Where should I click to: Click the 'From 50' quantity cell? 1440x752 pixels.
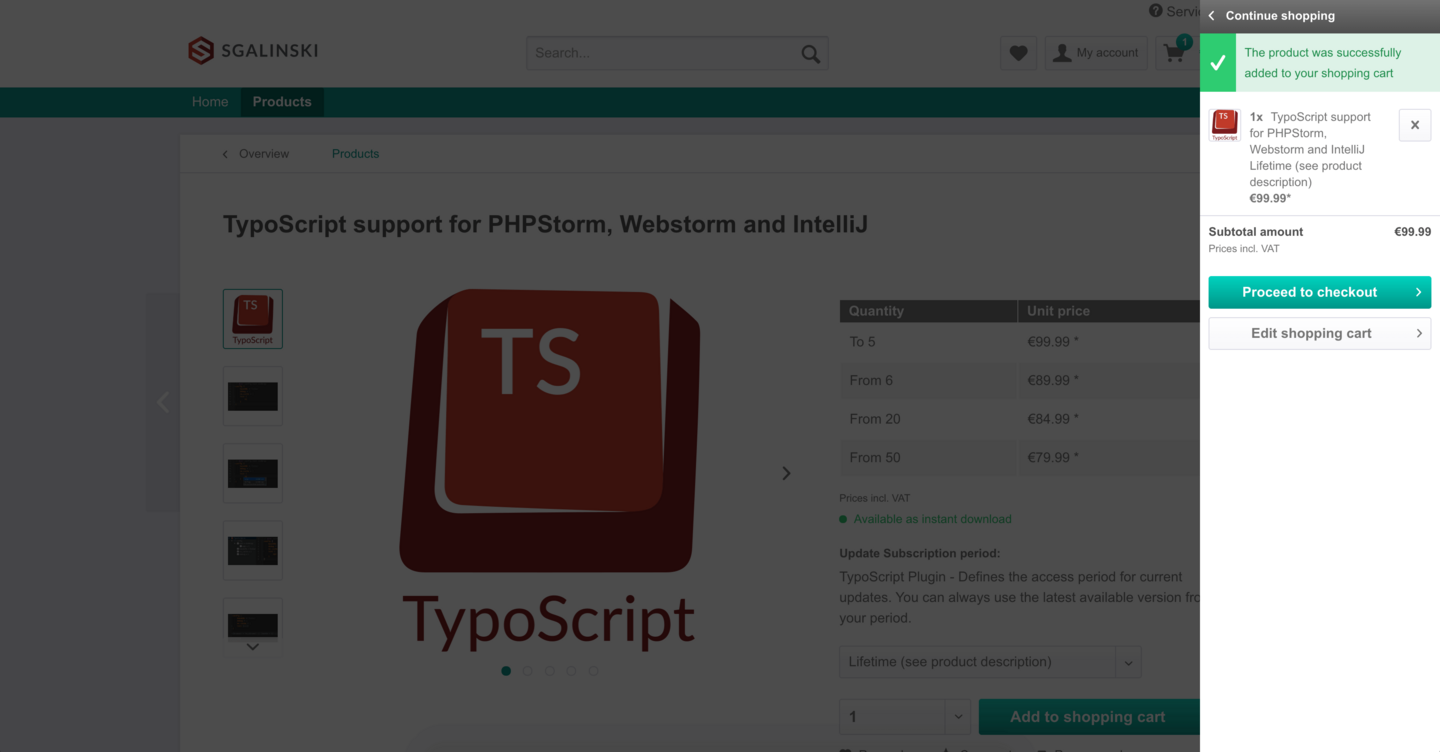[928, 457]
